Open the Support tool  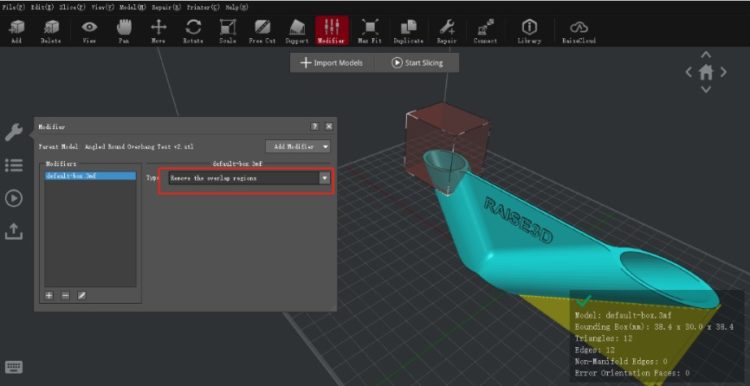(297, 31)
